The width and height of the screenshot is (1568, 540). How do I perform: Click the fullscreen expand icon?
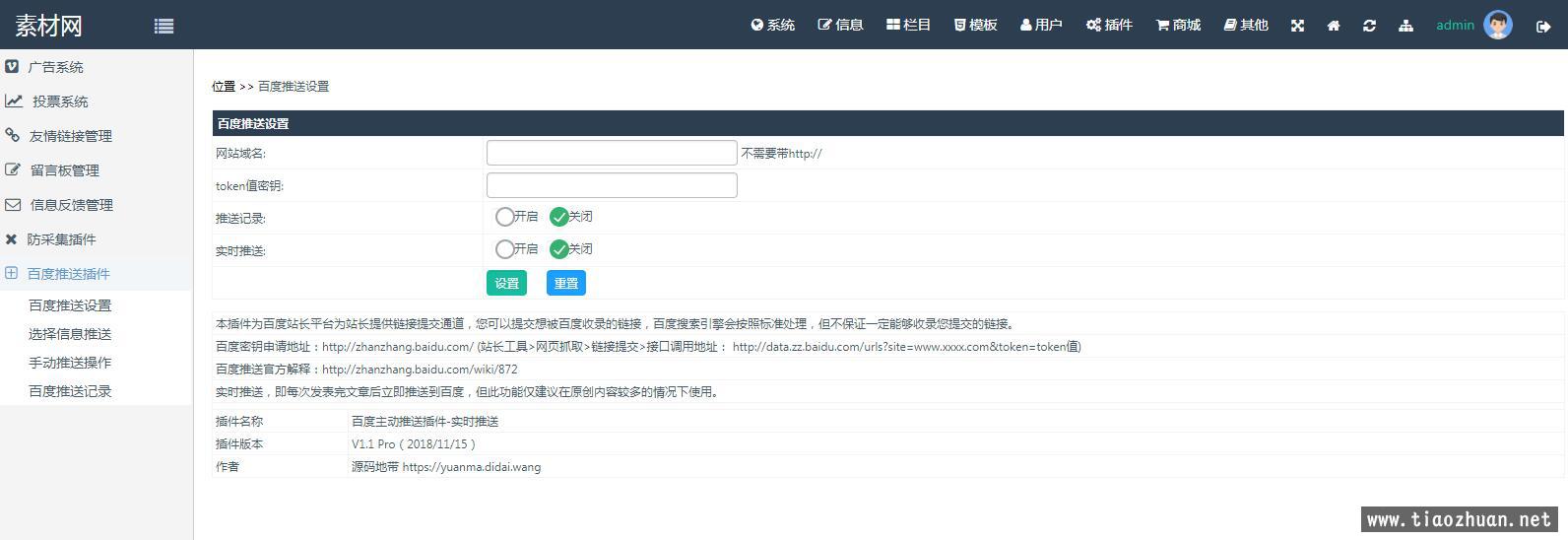[1297, 26]
